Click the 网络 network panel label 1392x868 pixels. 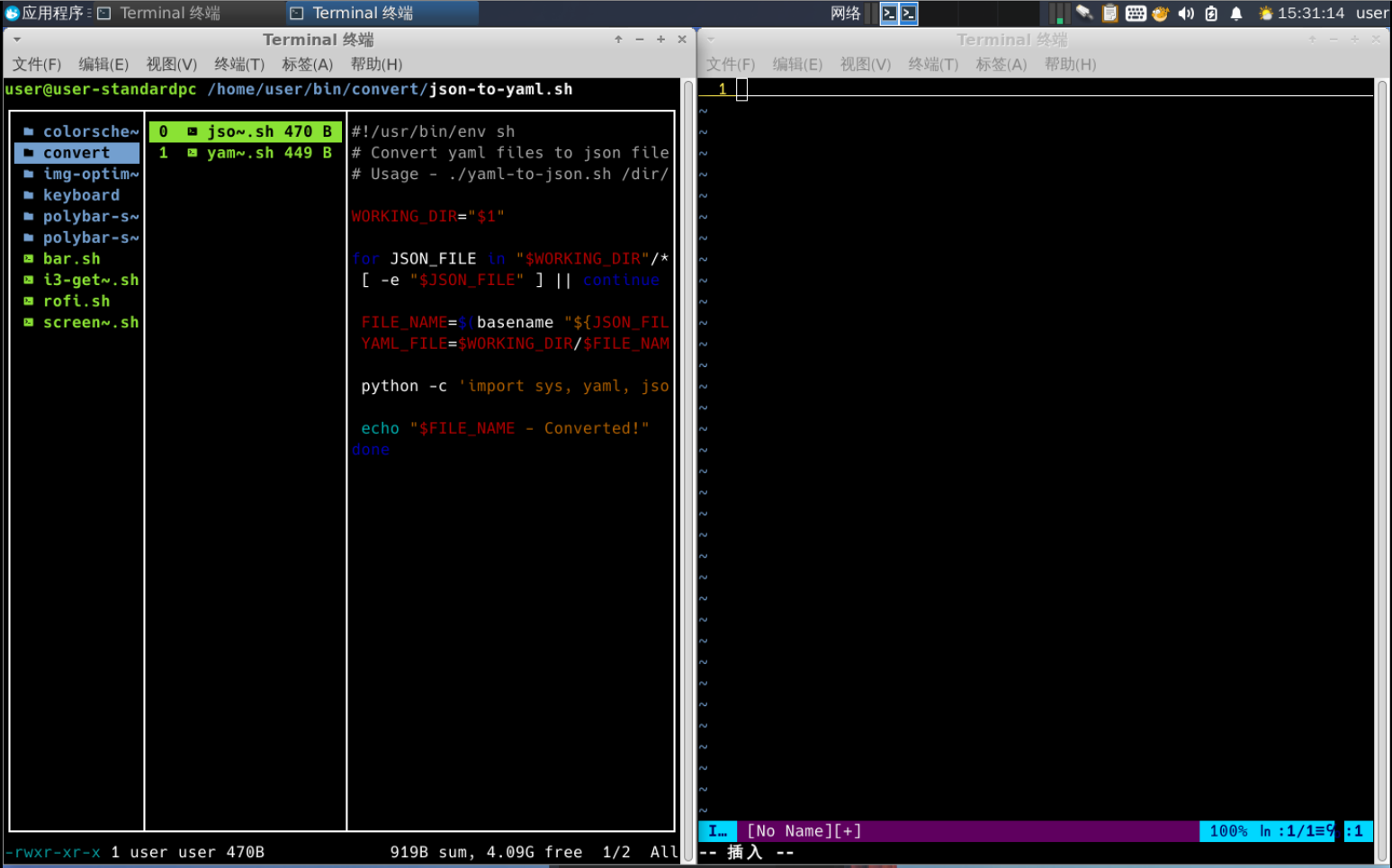pos(845,13)
